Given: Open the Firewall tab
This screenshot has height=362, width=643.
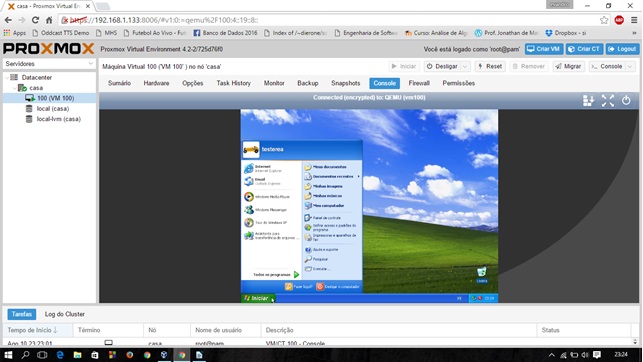Looking at the screenshot, I should tap(419, 83).
